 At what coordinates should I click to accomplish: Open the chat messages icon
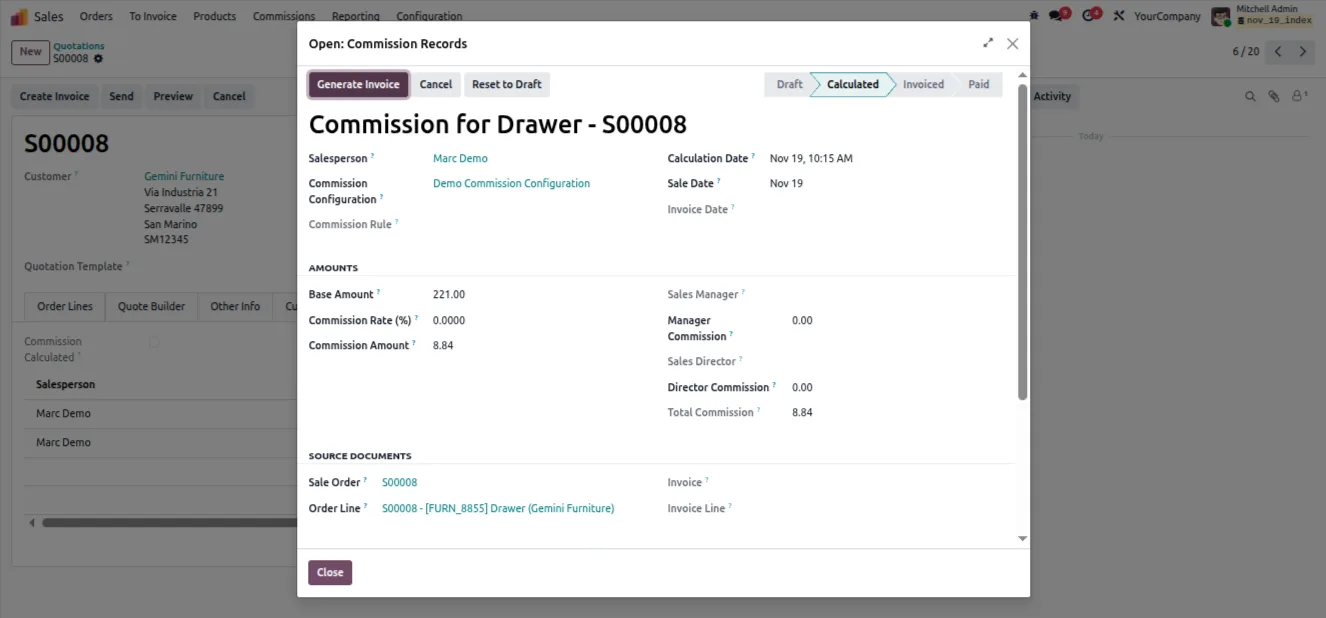coord(1057,16)
